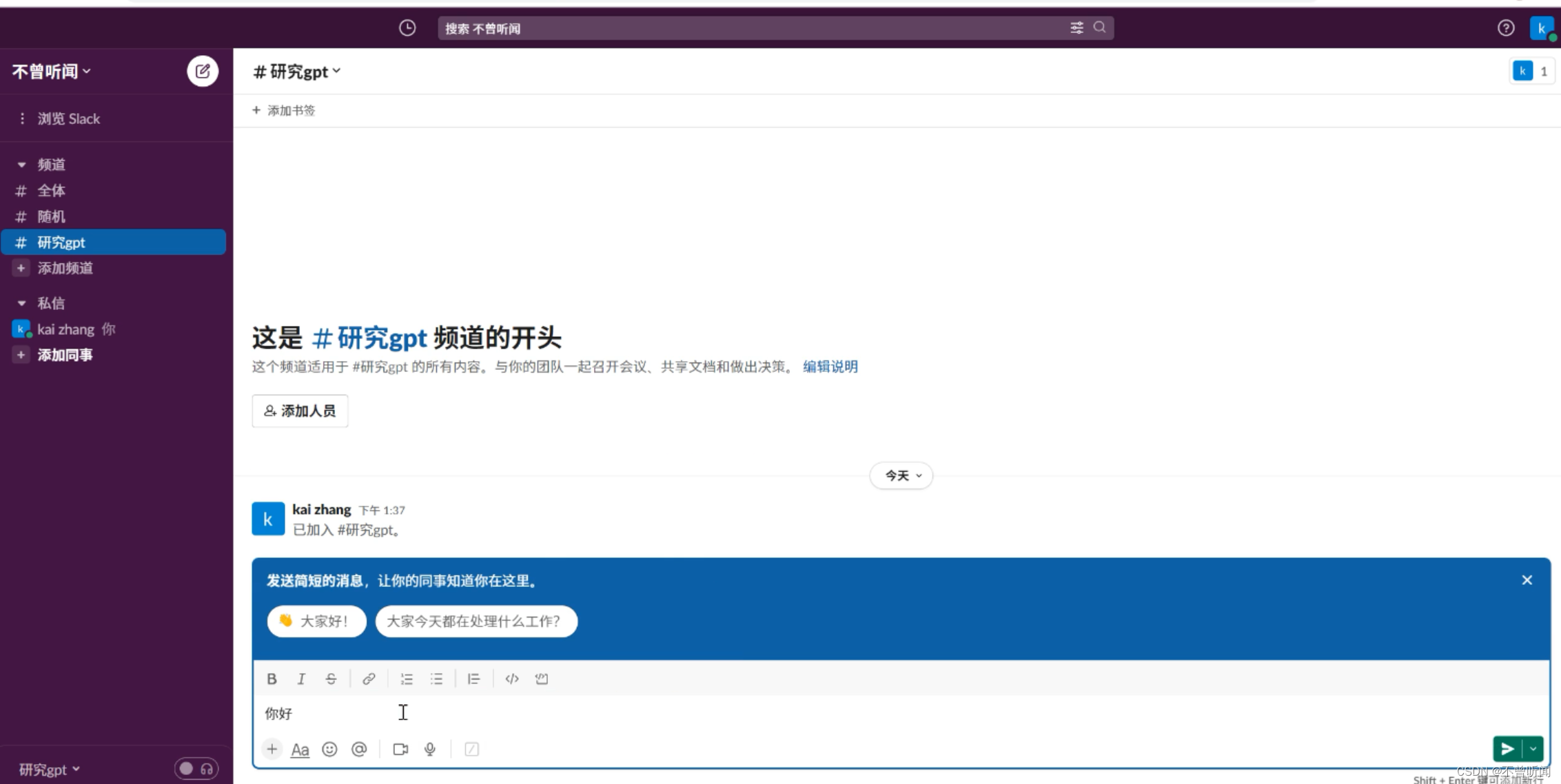Click the record video clip icon
This screenshot has height=784, width=1561.
400,749
